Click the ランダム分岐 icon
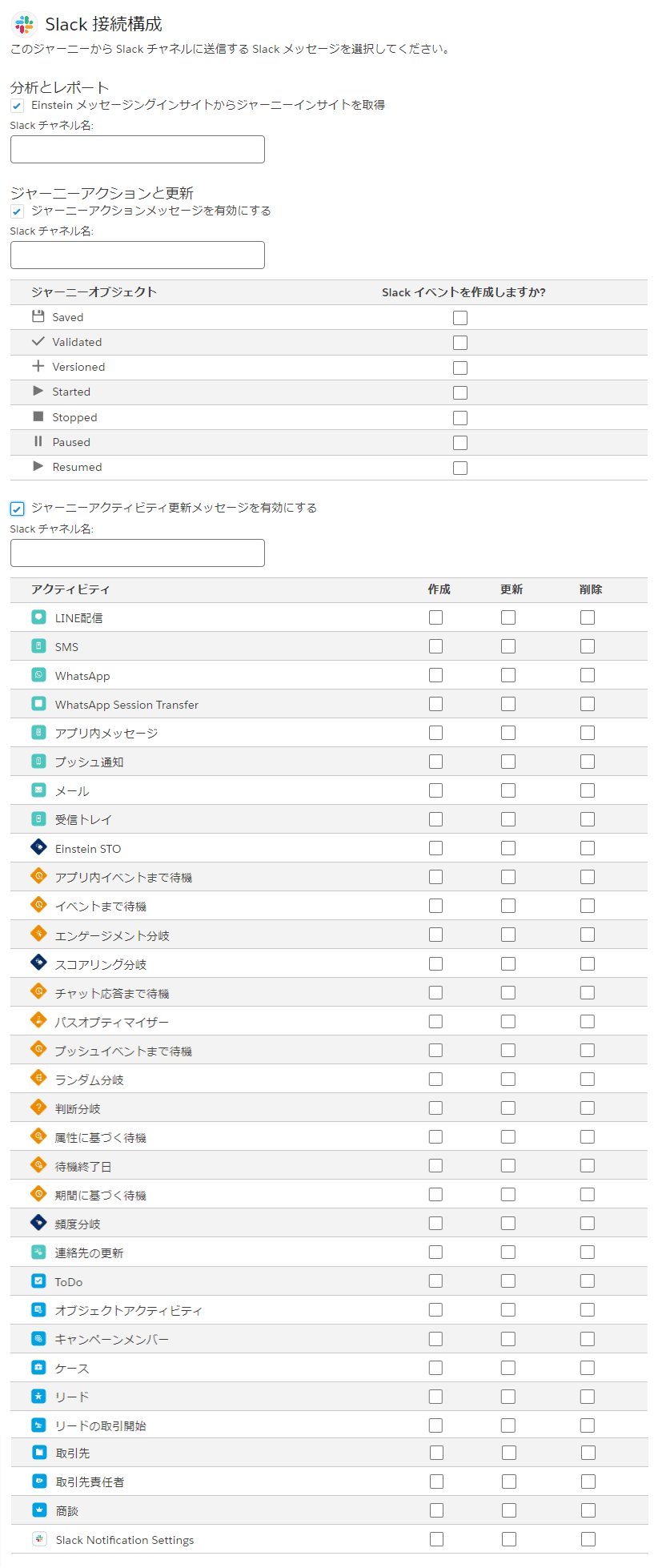The width and height of the screenshot is (658, 1568). [x=38, y=1077]
